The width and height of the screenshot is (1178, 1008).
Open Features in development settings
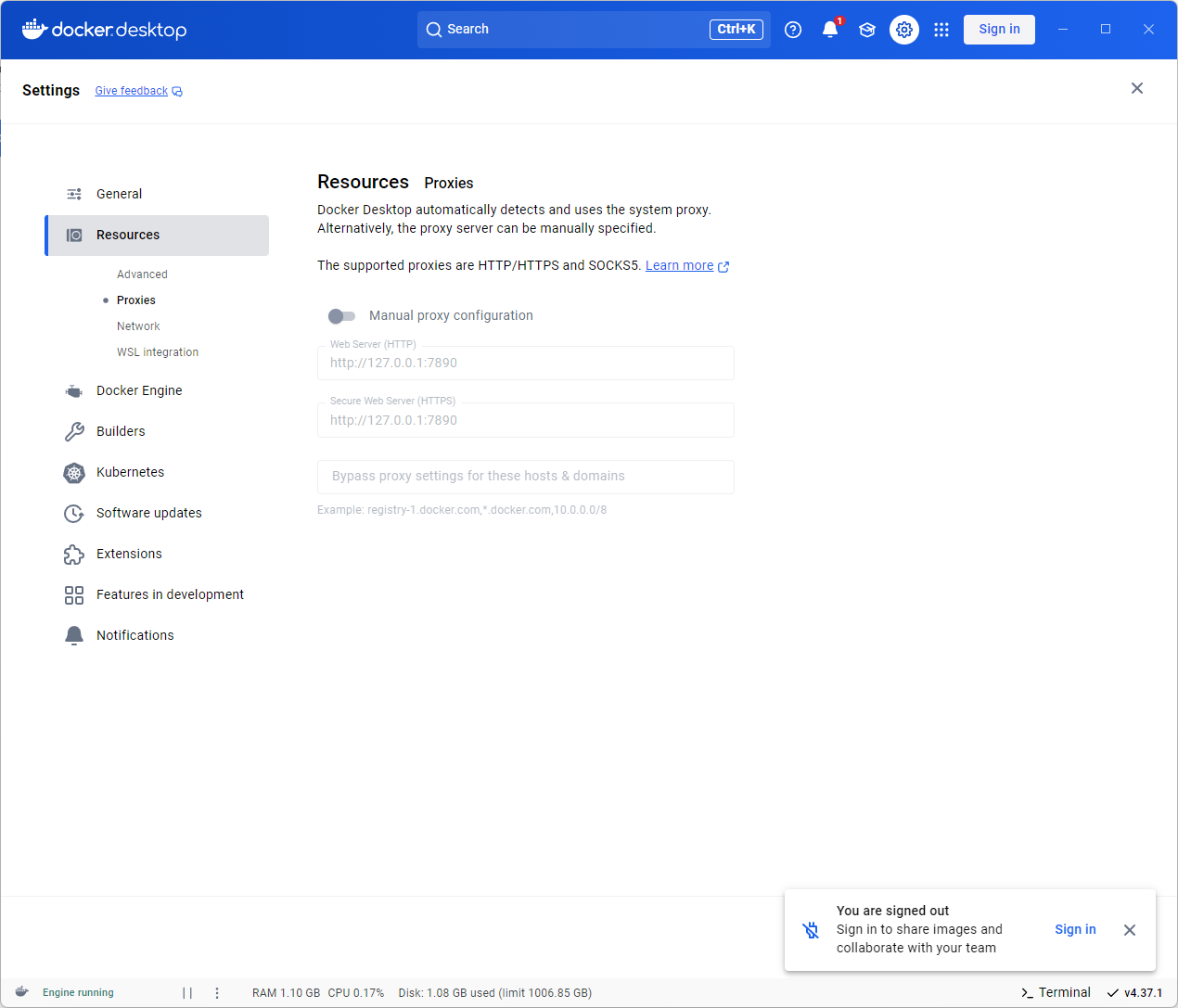click(158, 595)
